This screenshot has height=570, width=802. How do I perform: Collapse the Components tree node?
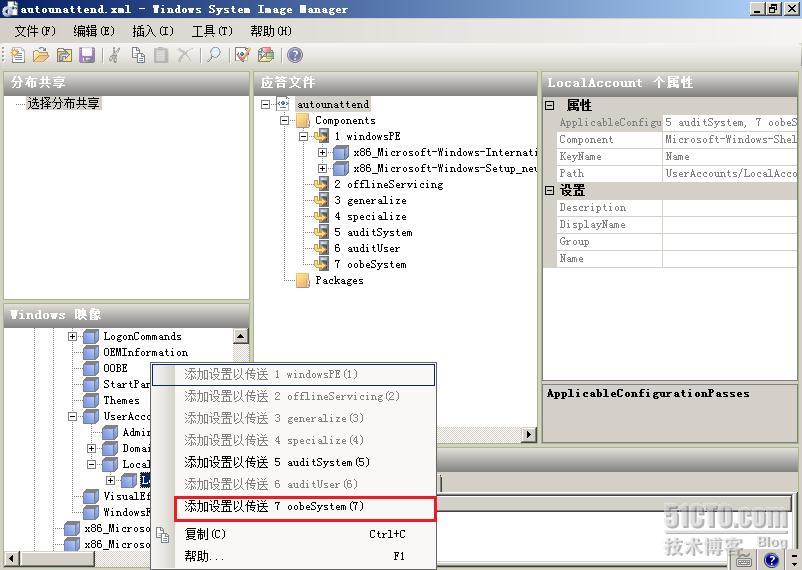(284, 120)
